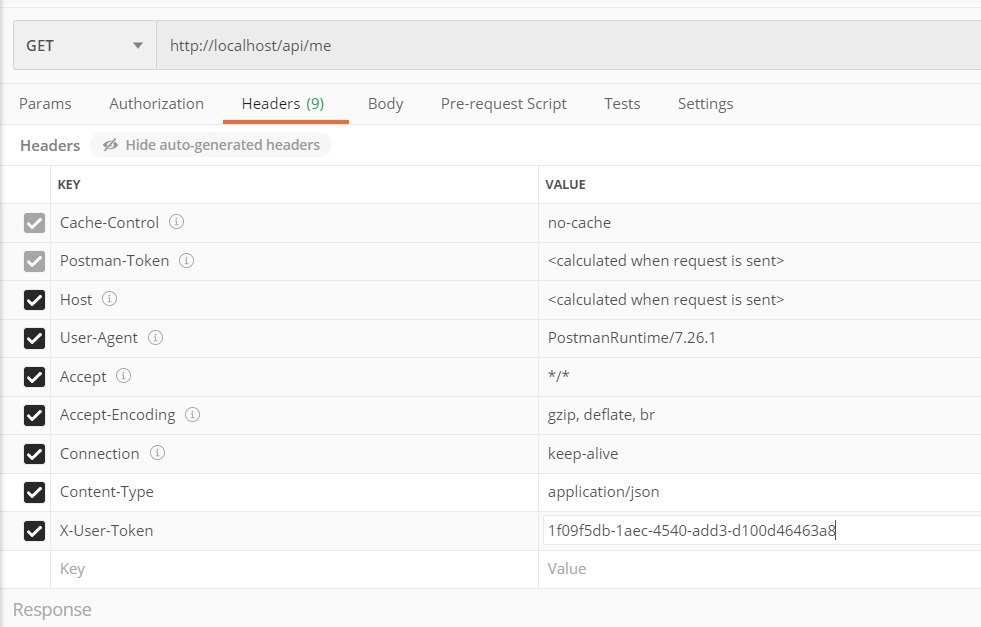Open the Params tab
Viewport: 981px width, 627px height.
[45, 104]
